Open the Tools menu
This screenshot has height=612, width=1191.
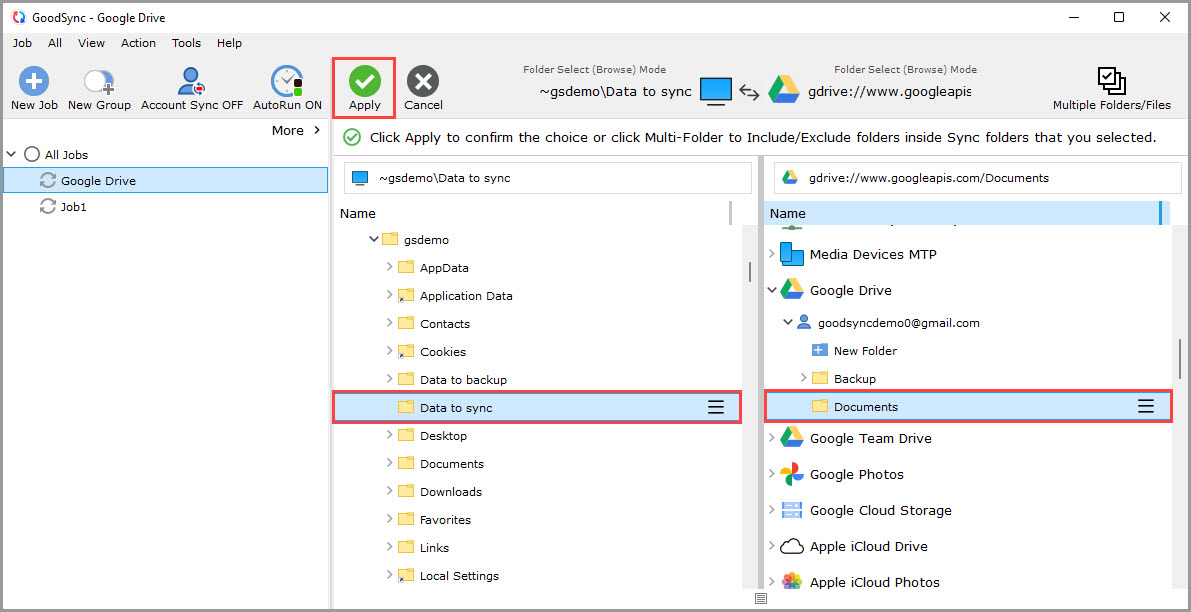coord(186,43)
